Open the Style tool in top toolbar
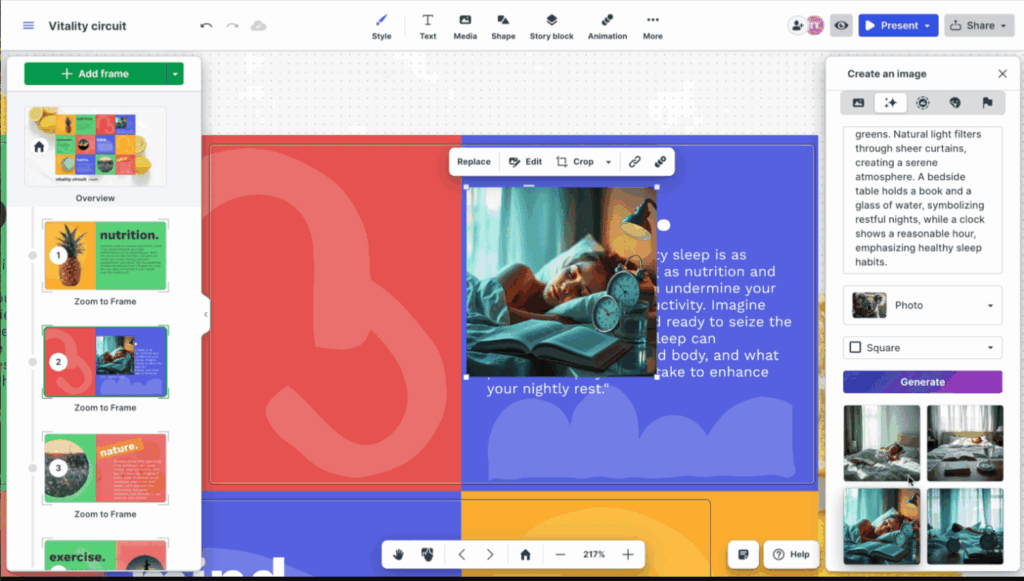This screenshot has width=1024, height=581. pos(381,26)
